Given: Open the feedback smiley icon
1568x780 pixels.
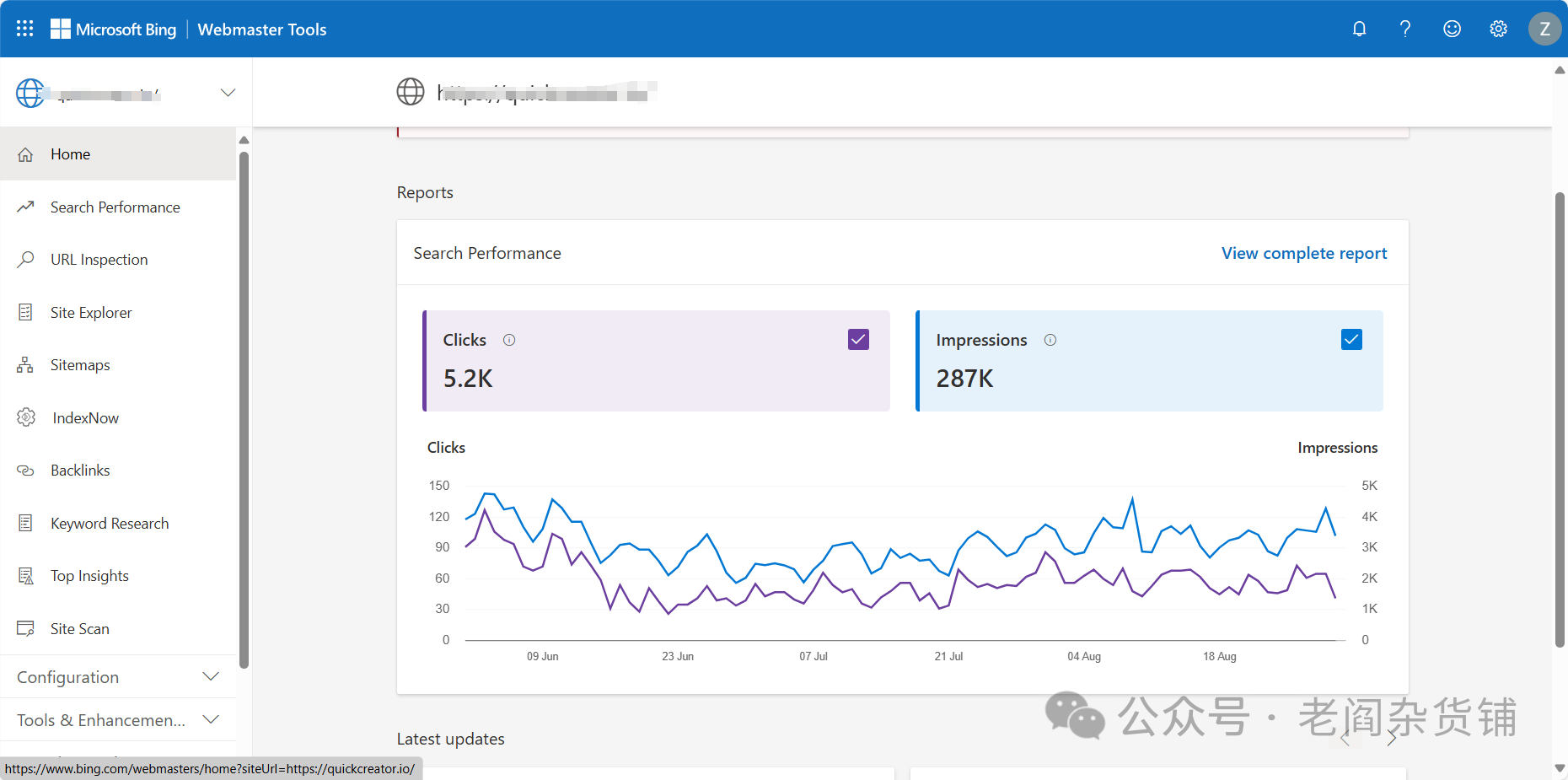Looking at the screenshot, I should click(1452, 29).
